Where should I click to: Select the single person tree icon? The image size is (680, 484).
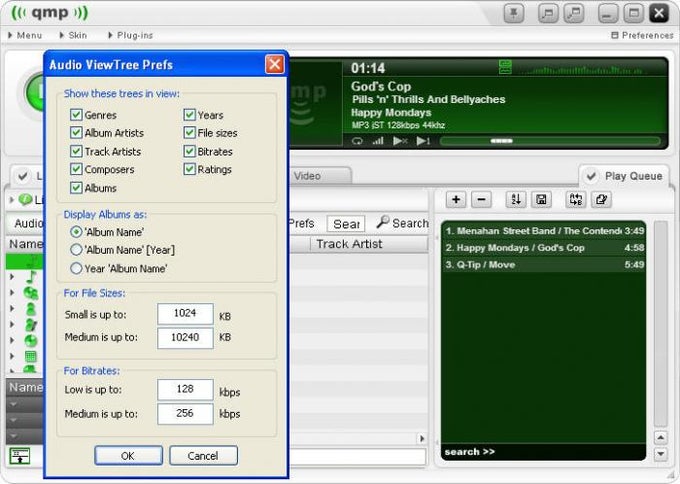pos(31,309)
